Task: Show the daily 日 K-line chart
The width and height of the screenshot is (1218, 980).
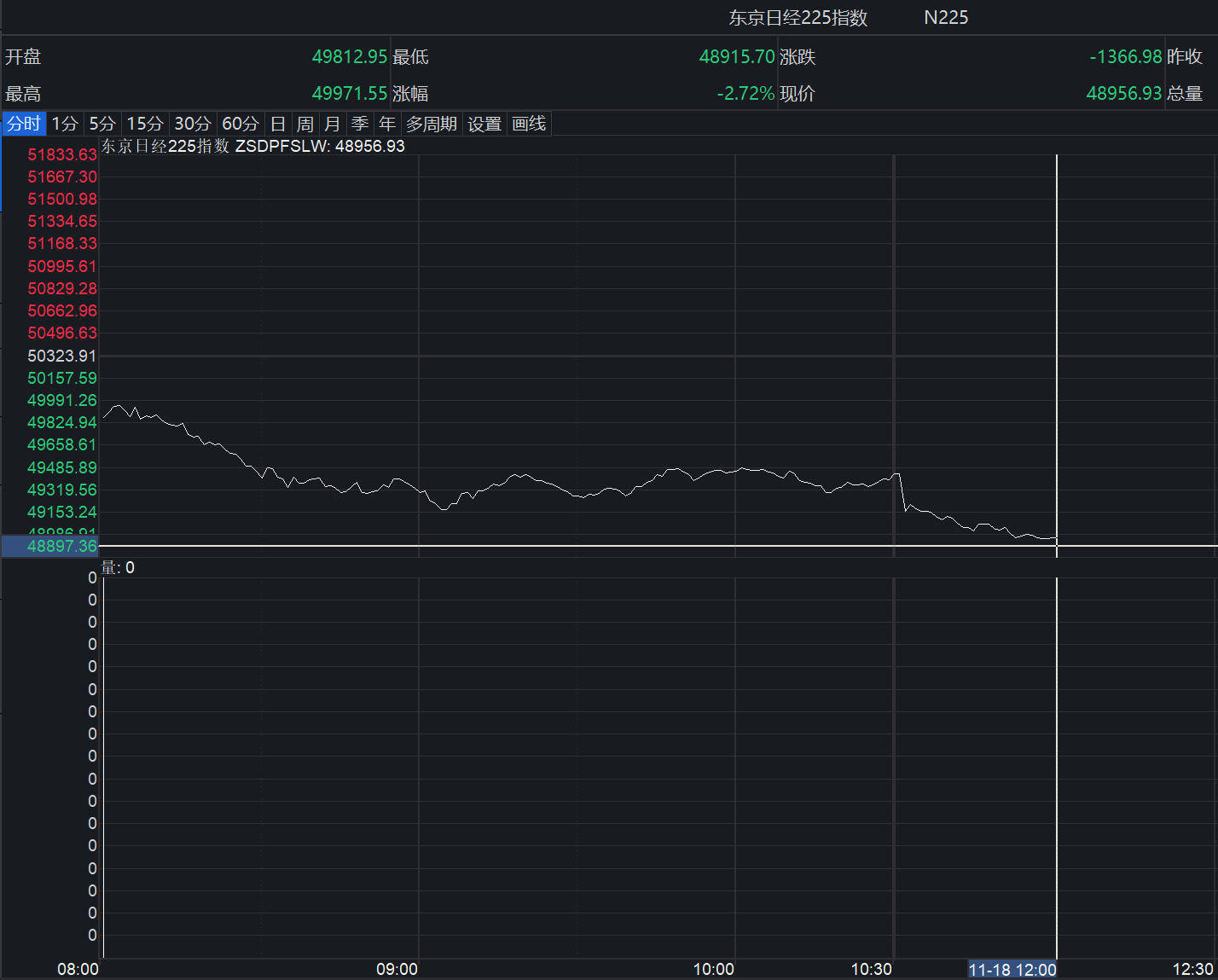Action: pyautogui.click(x=278, y=124)
